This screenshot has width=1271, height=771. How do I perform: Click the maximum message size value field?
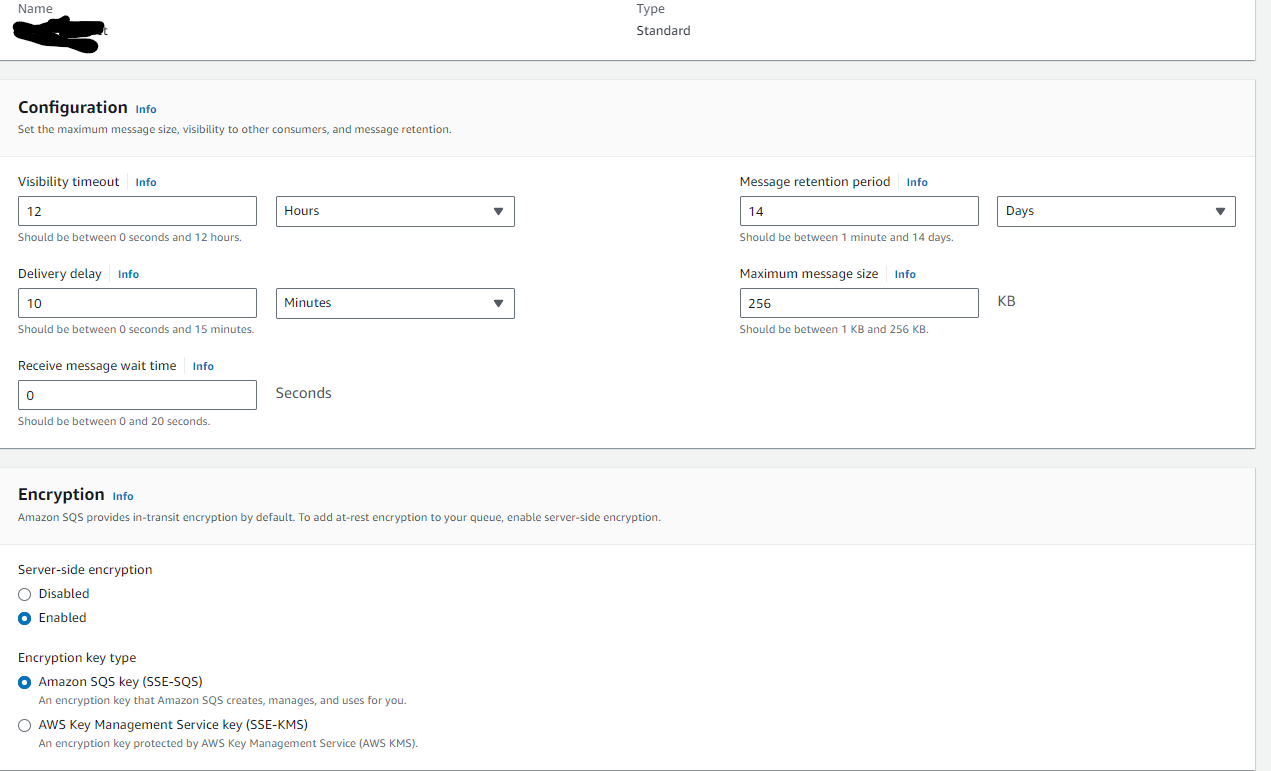(858, 303)
